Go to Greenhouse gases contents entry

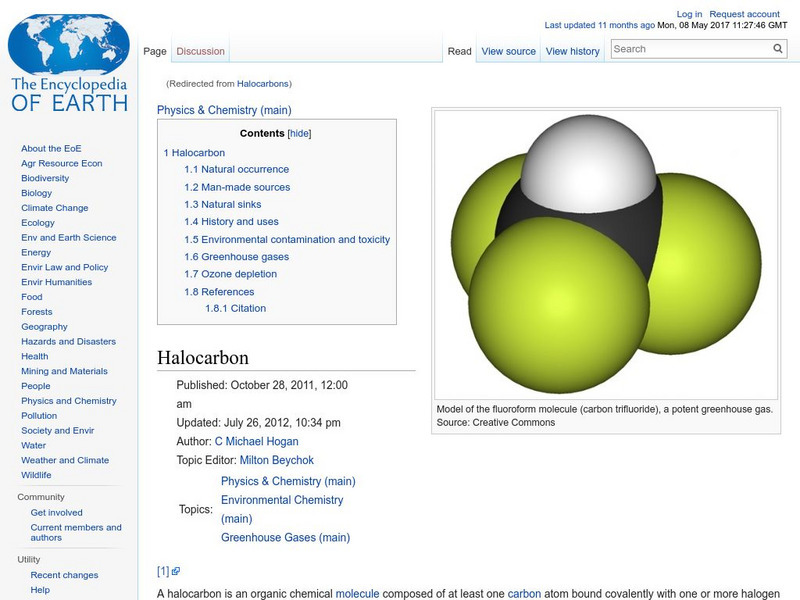click(x=245, y=257)
